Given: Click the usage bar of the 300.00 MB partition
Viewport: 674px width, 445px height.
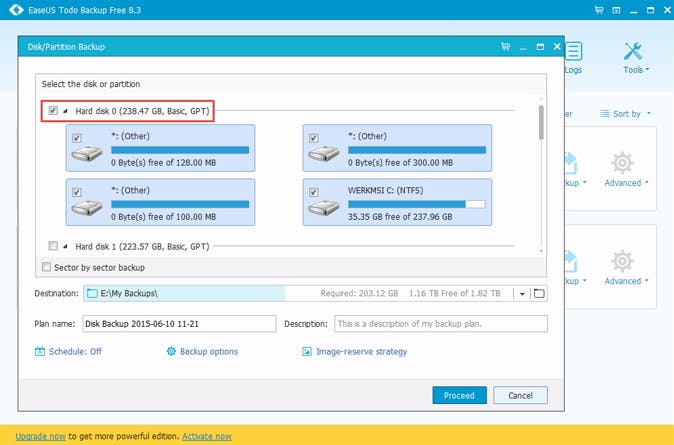Looking at the screenshot, I should (x=417, y=150).
